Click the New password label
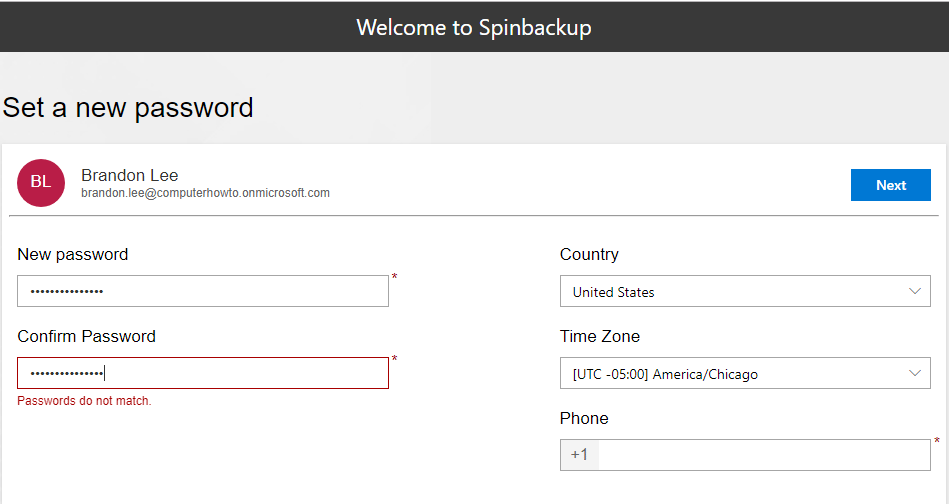The image size is (949, 504). 73,254
